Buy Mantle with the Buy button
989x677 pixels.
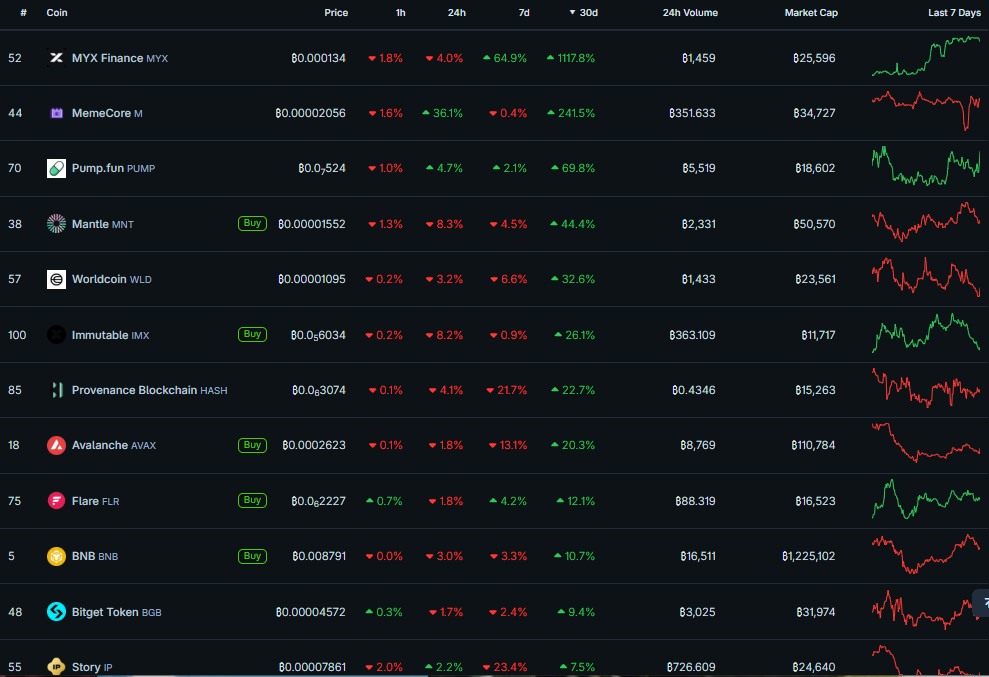point(252,223)
